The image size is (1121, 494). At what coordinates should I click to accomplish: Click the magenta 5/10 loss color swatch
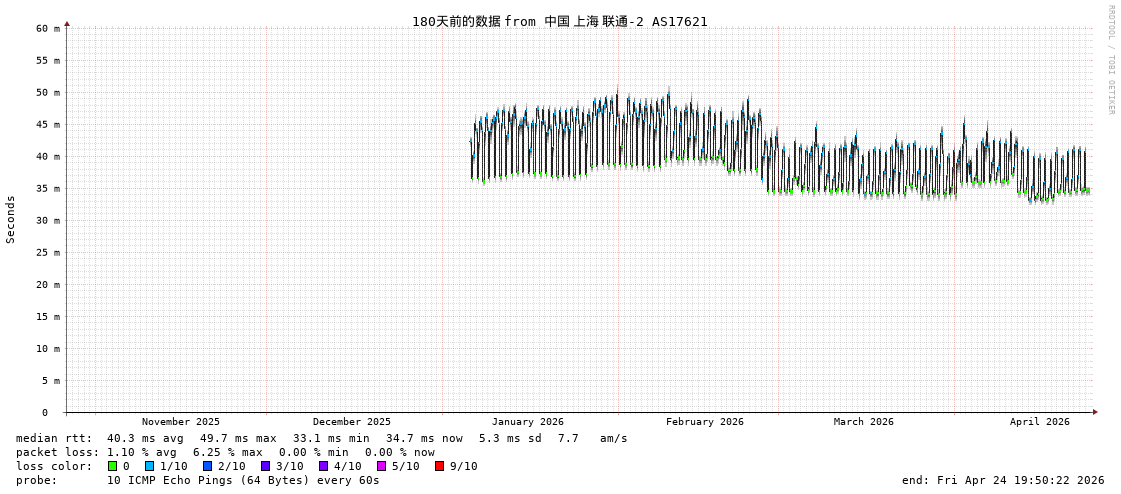tap(381, 466)
